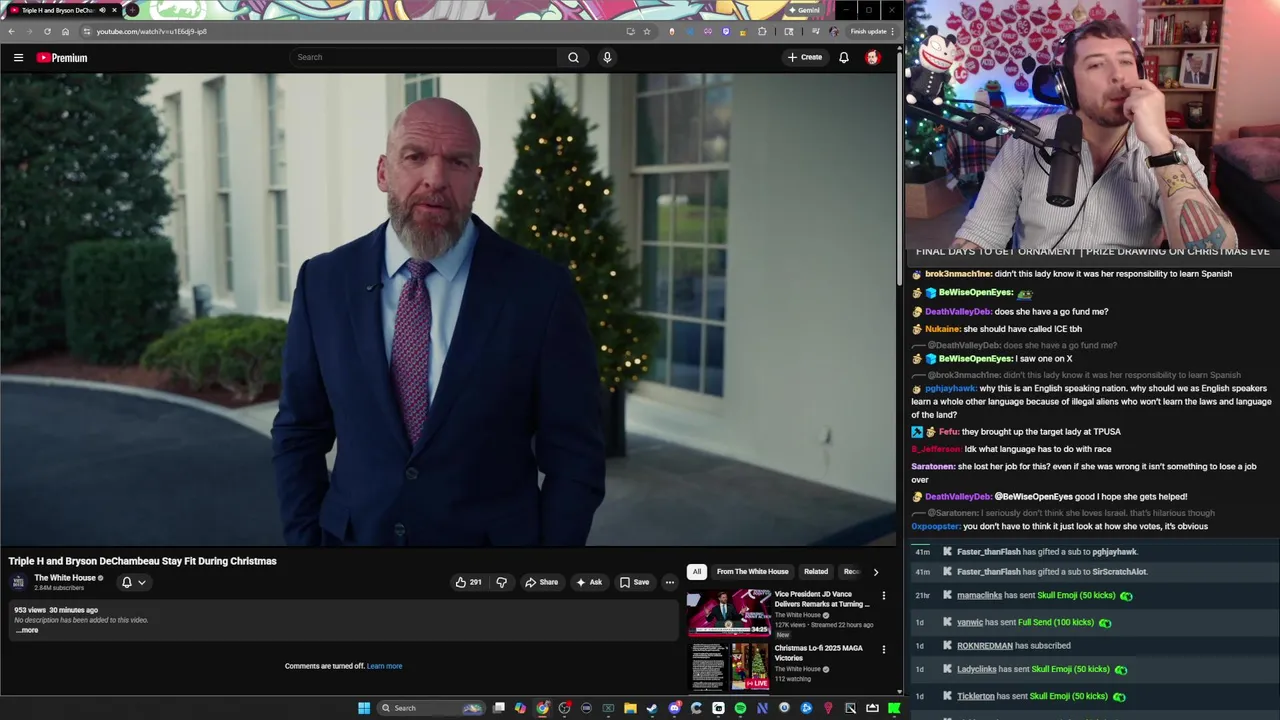Dislike the video with thumbs-down

[x=502, y=582]
